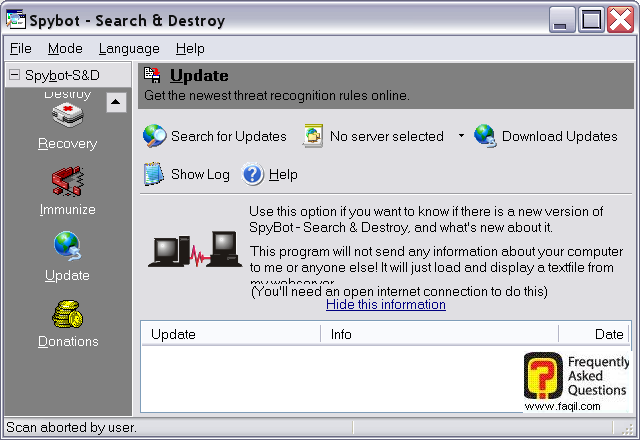
Task: Click the Spybot application icon in title bar
Action: (16, 19)
